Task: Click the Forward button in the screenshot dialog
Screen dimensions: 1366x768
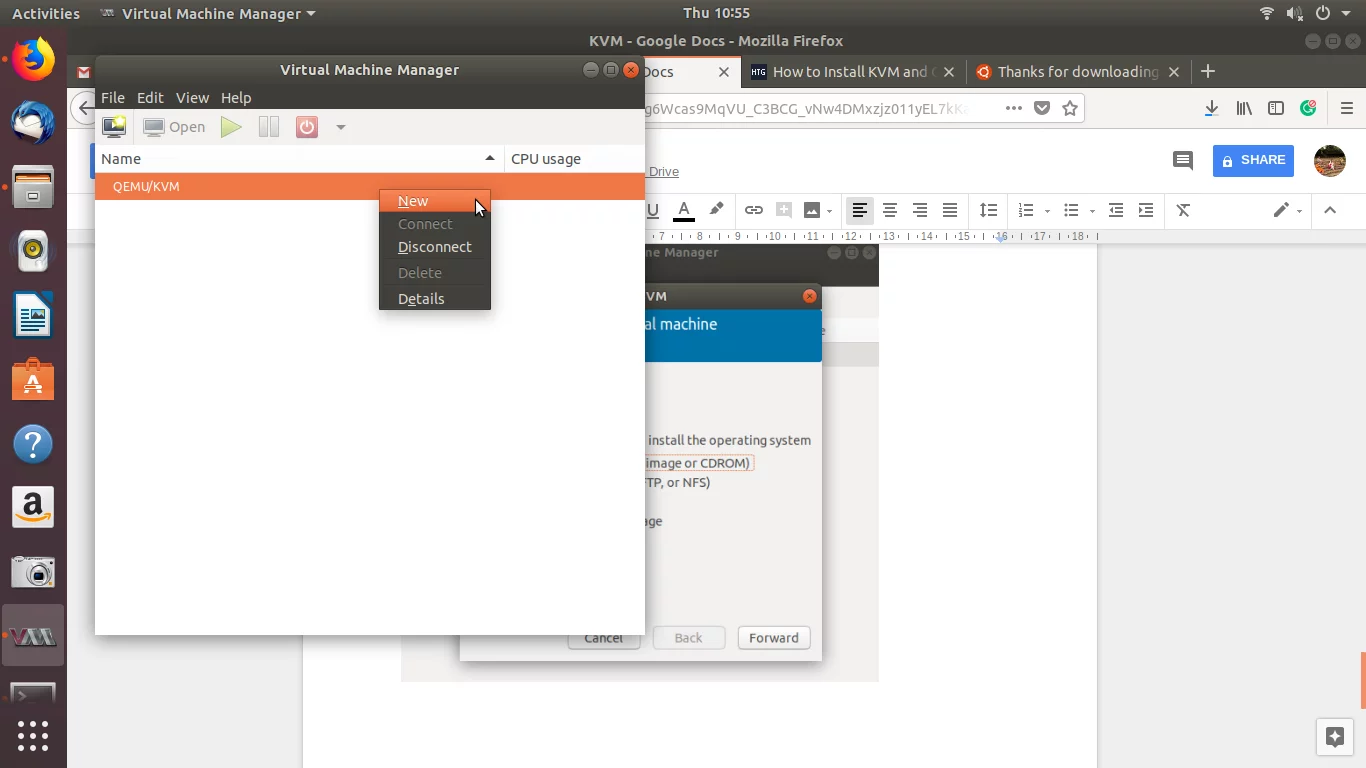Action: (x=774, y=638)
